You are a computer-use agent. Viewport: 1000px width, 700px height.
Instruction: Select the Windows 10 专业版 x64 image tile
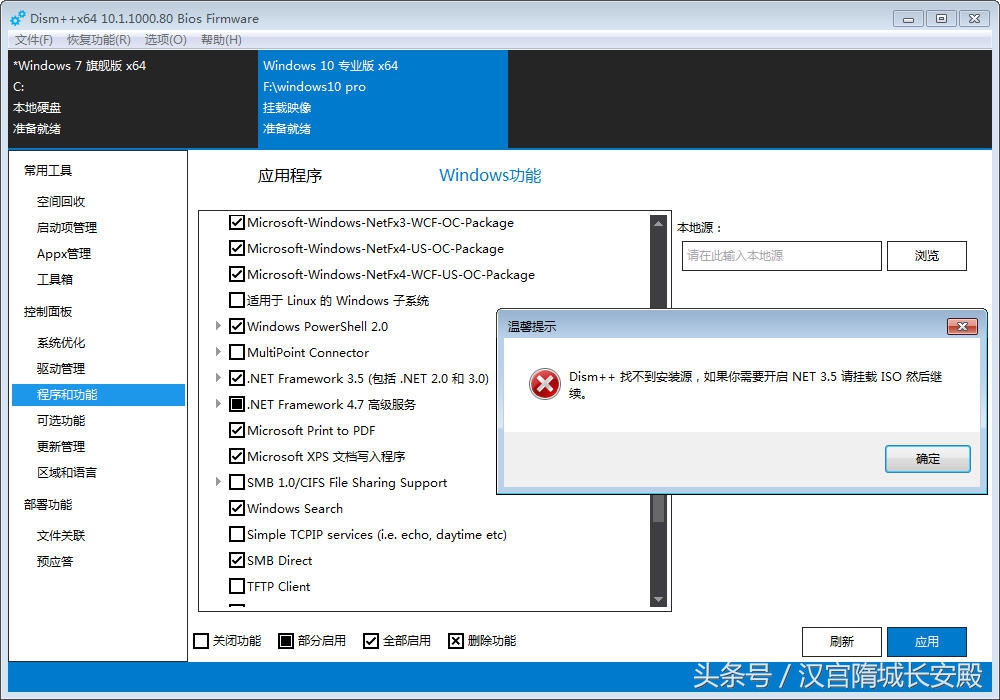[x=383, y=99]
